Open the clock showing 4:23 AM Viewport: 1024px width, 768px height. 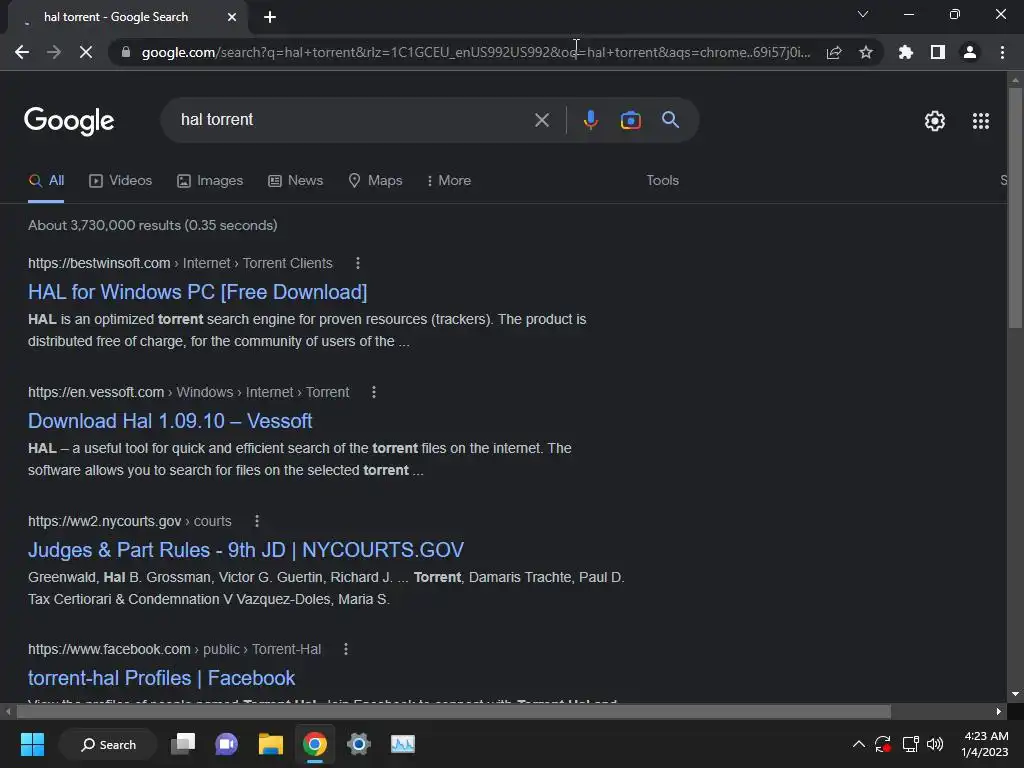985,744
